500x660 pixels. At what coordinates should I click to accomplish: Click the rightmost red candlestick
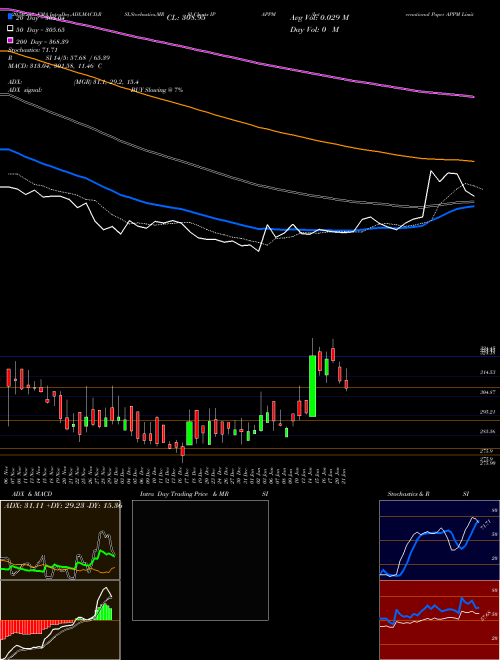(346, 384)
